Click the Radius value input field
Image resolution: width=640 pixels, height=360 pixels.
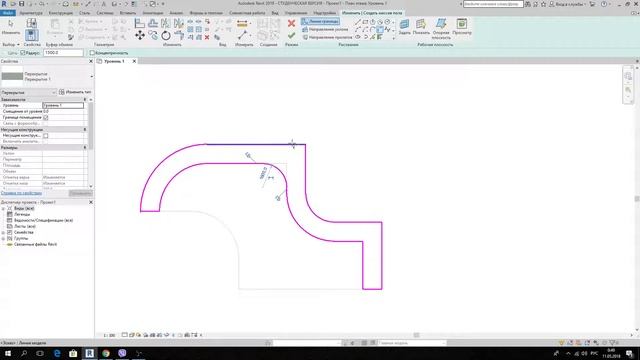pos(63,53)
